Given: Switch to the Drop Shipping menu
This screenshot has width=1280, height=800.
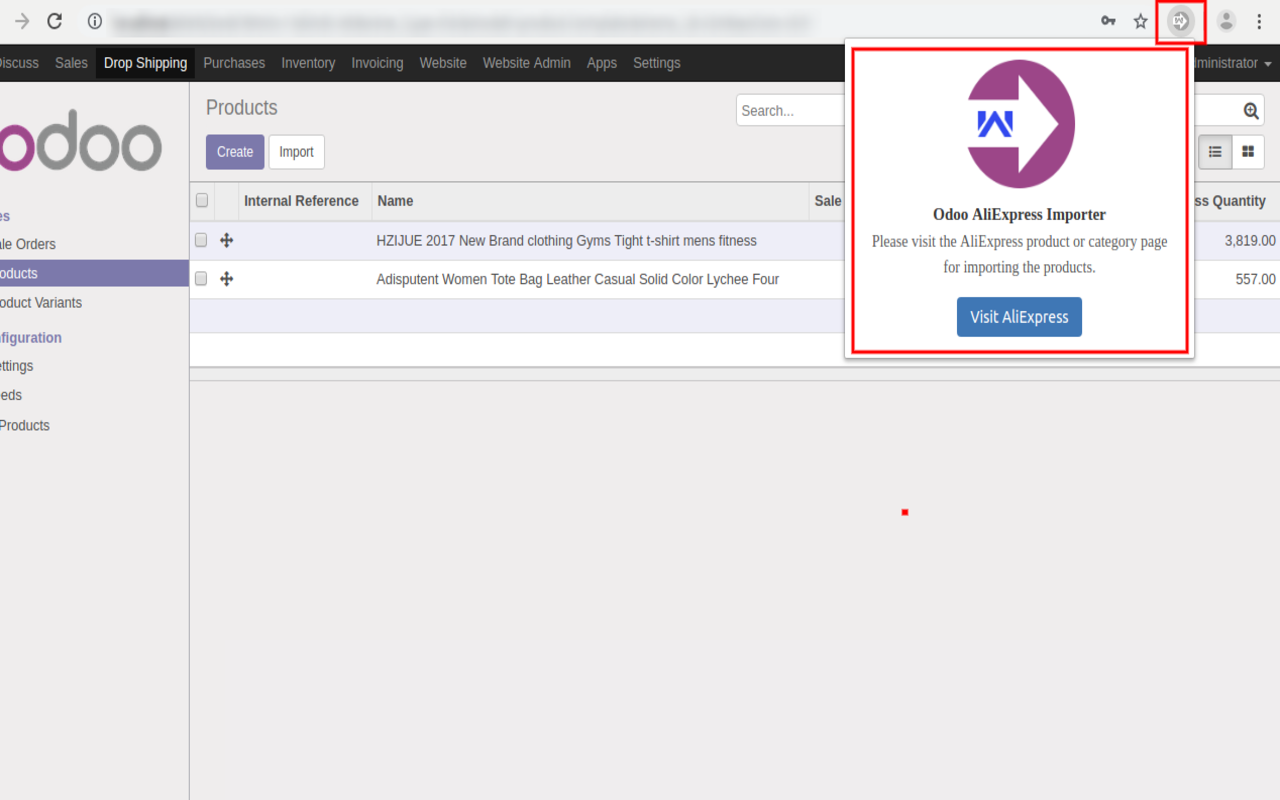Looking at the screenshot, I should (145, 63).
